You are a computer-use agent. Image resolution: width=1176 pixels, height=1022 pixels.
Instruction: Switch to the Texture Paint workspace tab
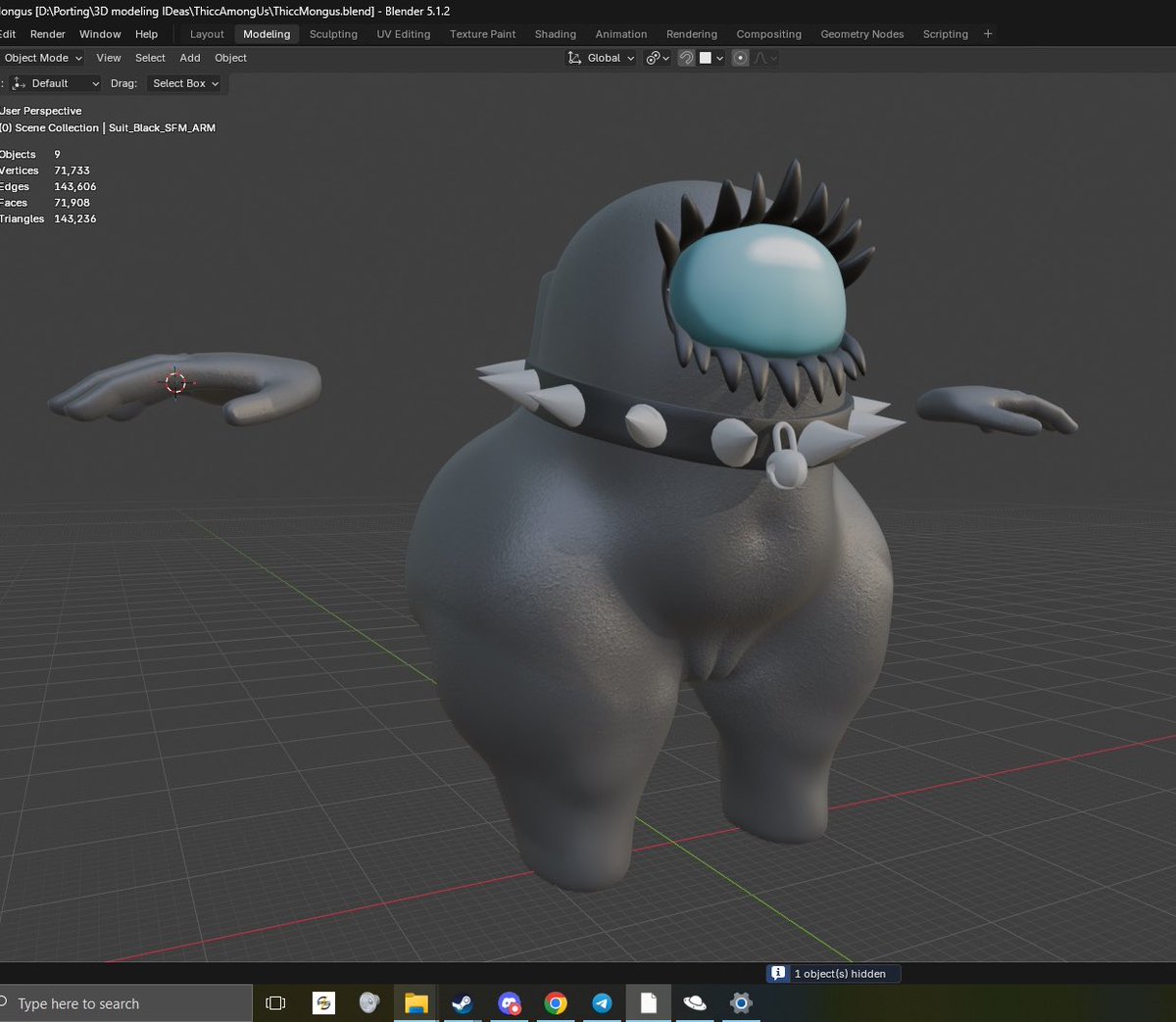tap(482, 34)
